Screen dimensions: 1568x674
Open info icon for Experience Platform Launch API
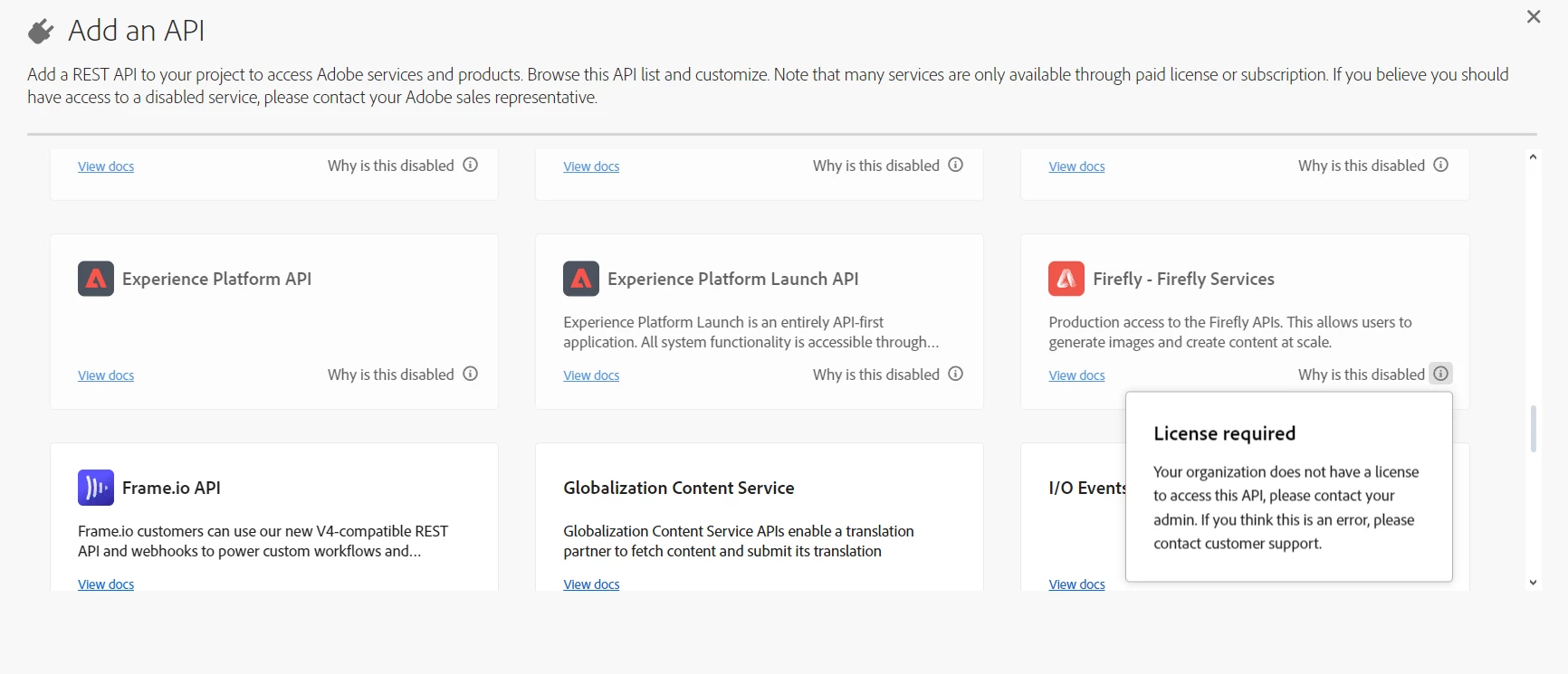pyautogui.click(x=956, y=374)
